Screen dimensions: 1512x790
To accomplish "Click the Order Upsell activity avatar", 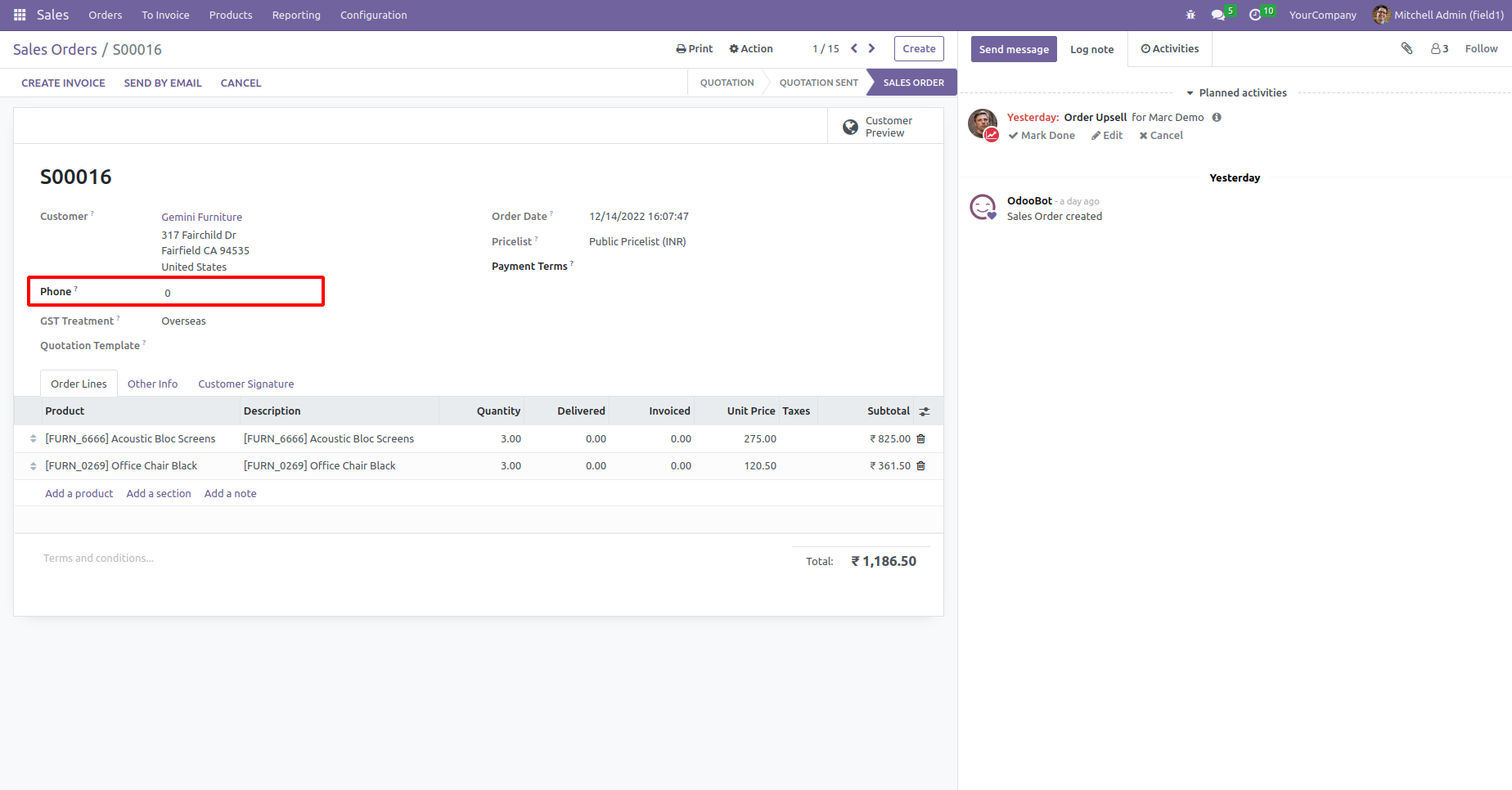I will pos(983,123).
